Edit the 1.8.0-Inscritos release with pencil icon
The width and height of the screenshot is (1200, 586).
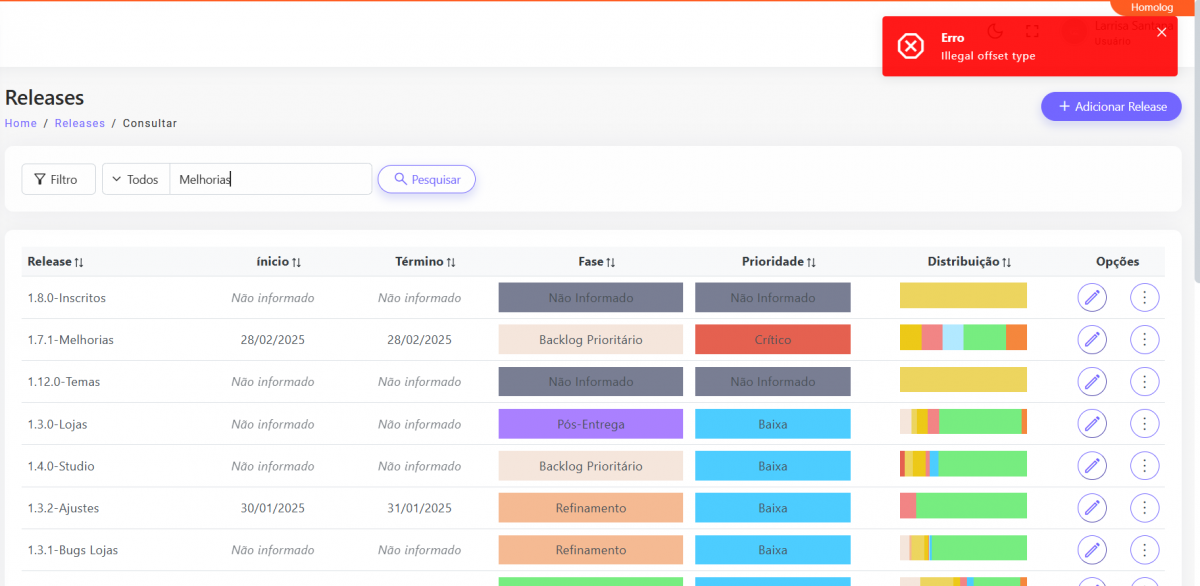coord(1092,298)
